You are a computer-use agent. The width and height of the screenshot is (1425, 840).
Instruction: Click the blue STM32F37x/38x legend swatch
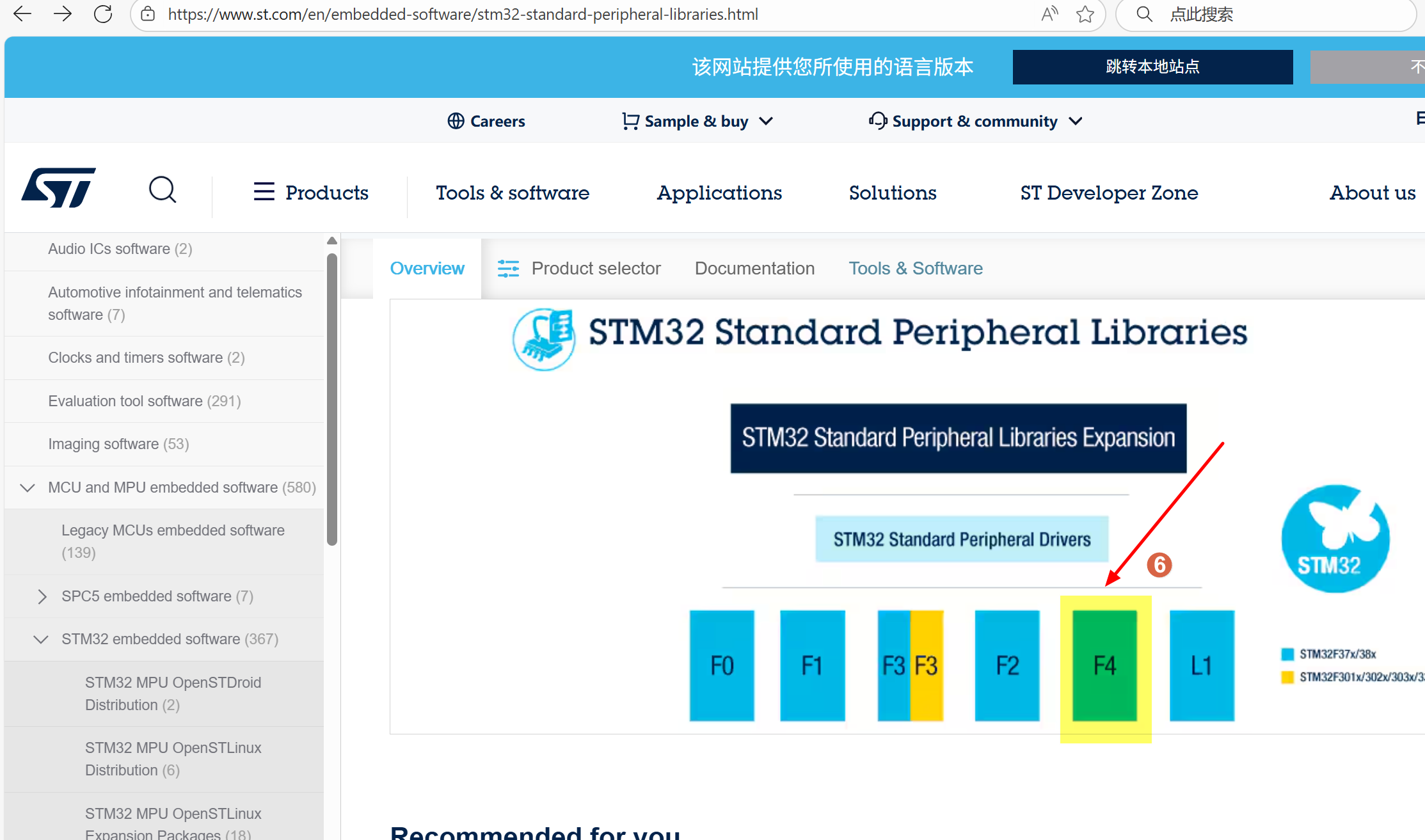[x=1287, y=654]
